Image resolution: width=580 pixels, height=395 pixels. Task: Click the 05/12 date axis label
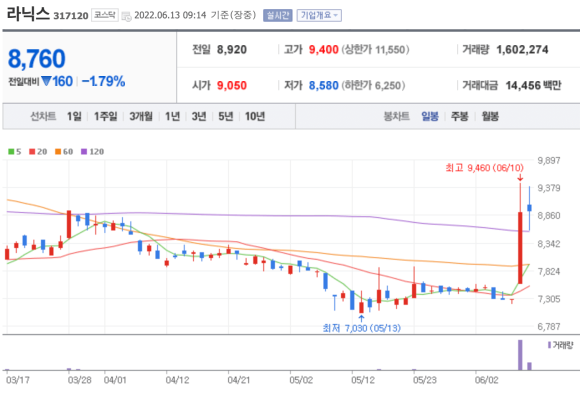[x=363, y=380]
